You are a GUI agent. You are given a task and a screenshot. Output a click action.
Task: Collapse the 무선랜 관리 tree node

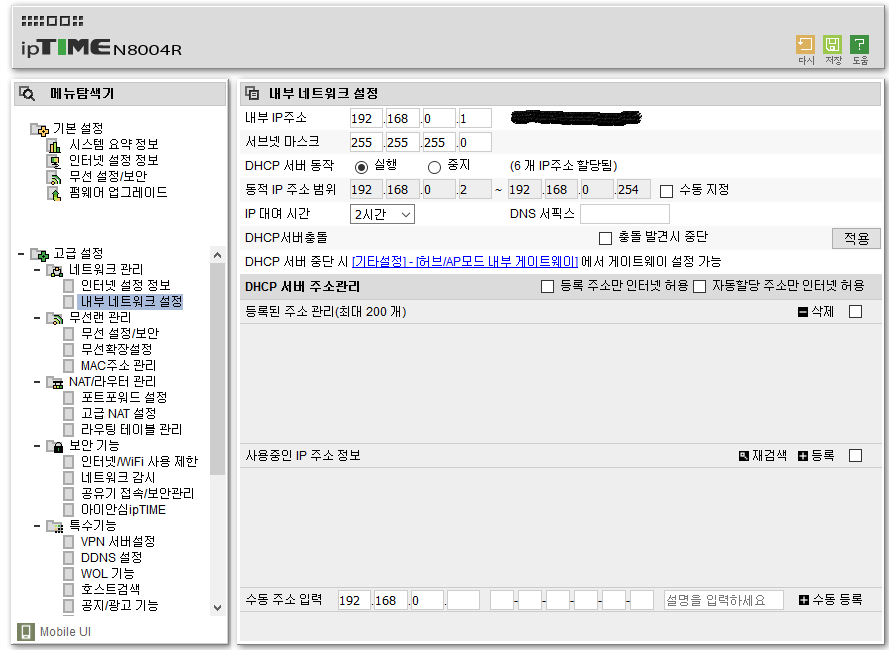pos(37,318)
